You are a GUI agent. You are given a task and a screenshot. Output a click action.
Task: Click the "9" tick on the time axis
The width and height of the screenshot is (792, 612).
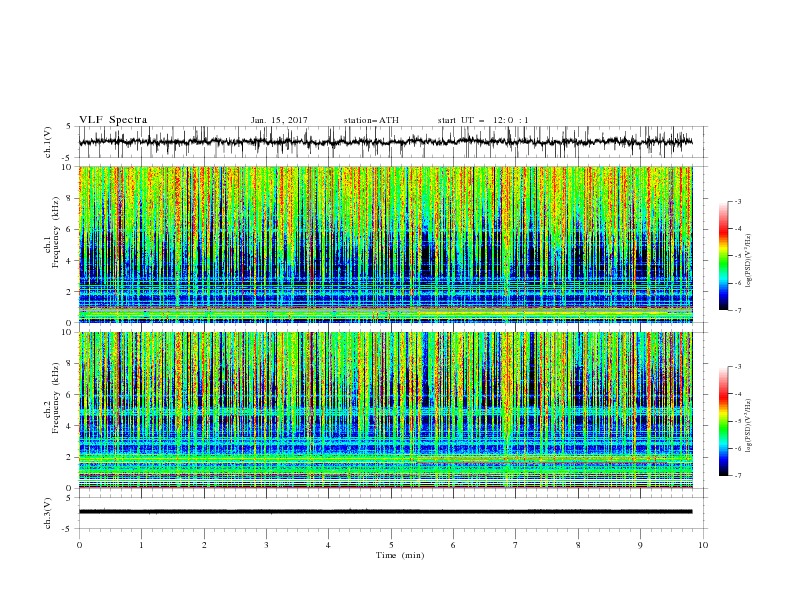(x=640, y=545)
